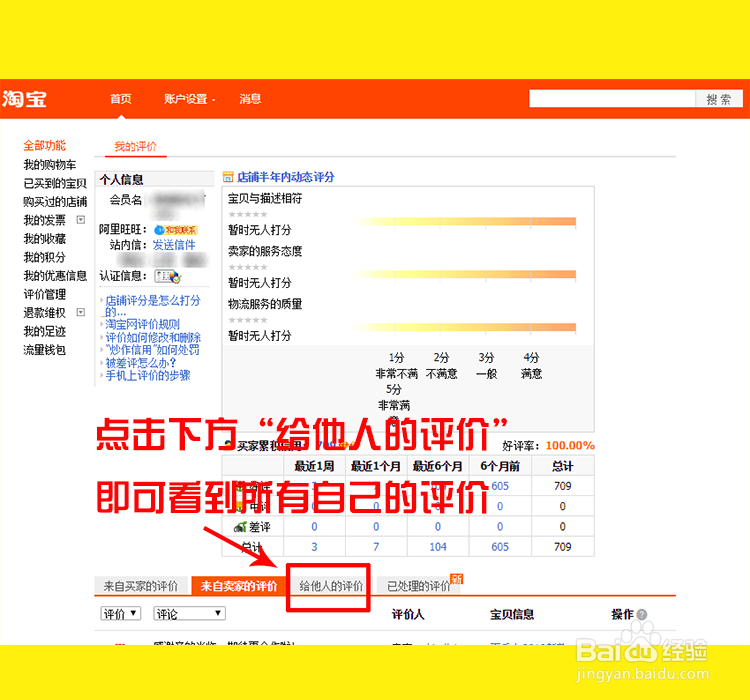The height and width of the screenshot is (700, 750).
Task: Open 手机上评价的步骤 link
Action: point(148,376)
